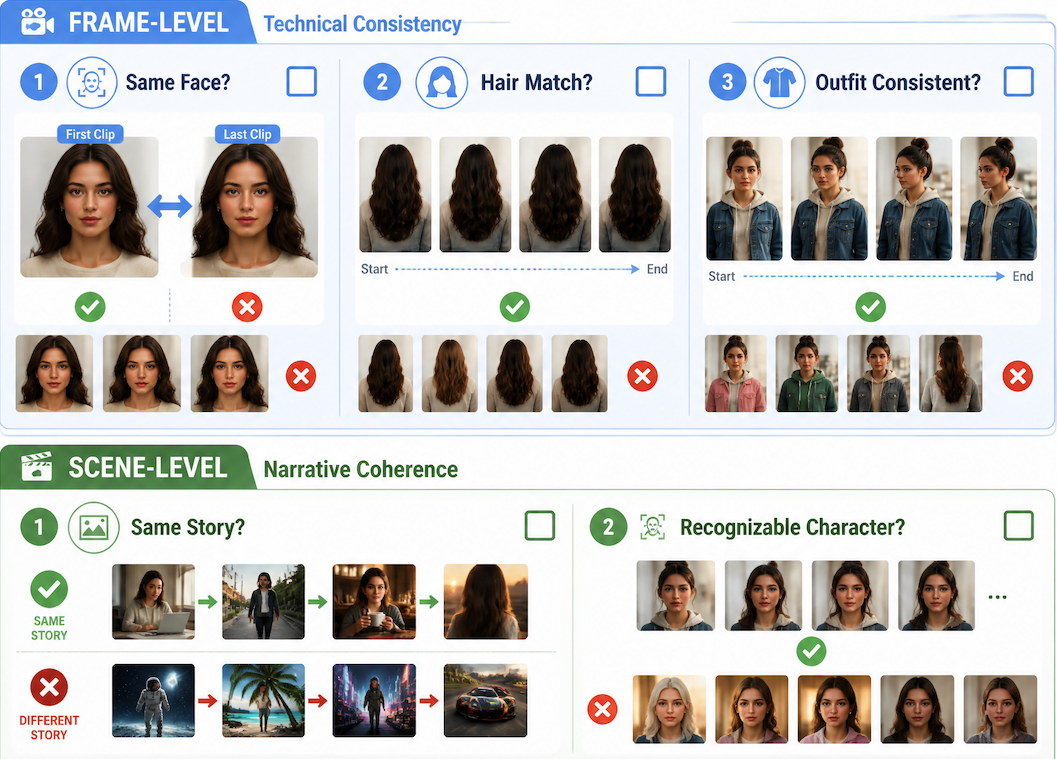Click the blue number 3 badge by Outfit Consistent?
Viewport: 1057px width, 759px height.
[x=727, y=82]
